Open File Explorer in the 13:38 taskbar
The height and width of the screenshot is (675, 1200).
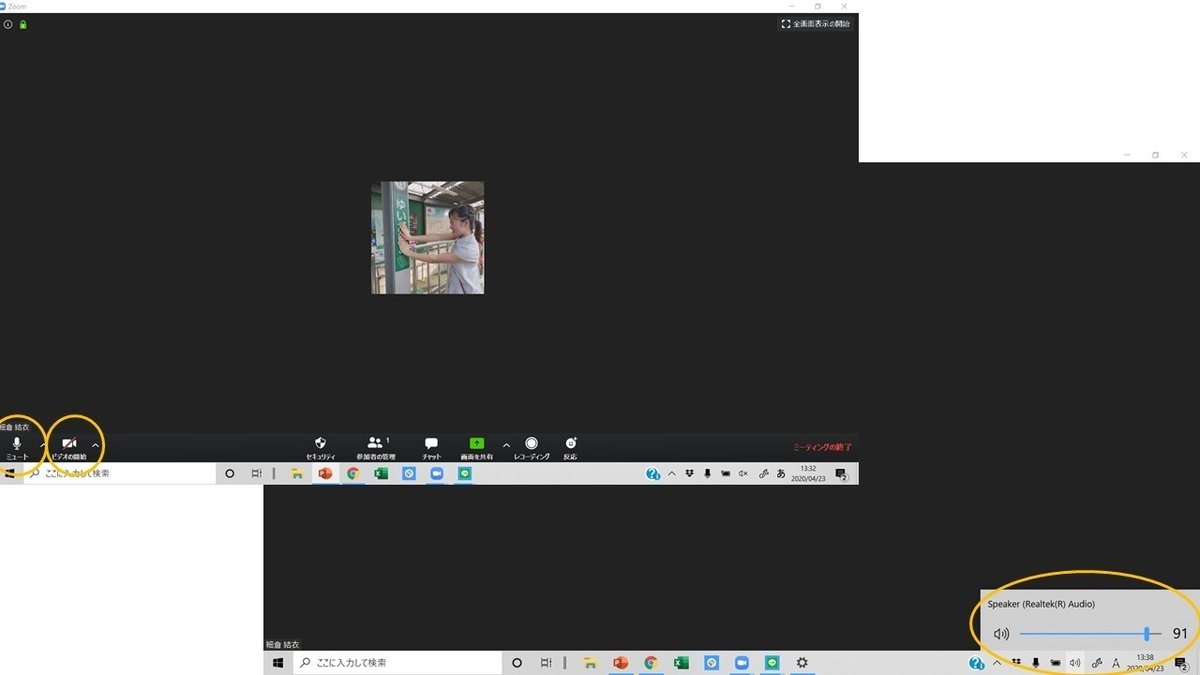[590, 662]
